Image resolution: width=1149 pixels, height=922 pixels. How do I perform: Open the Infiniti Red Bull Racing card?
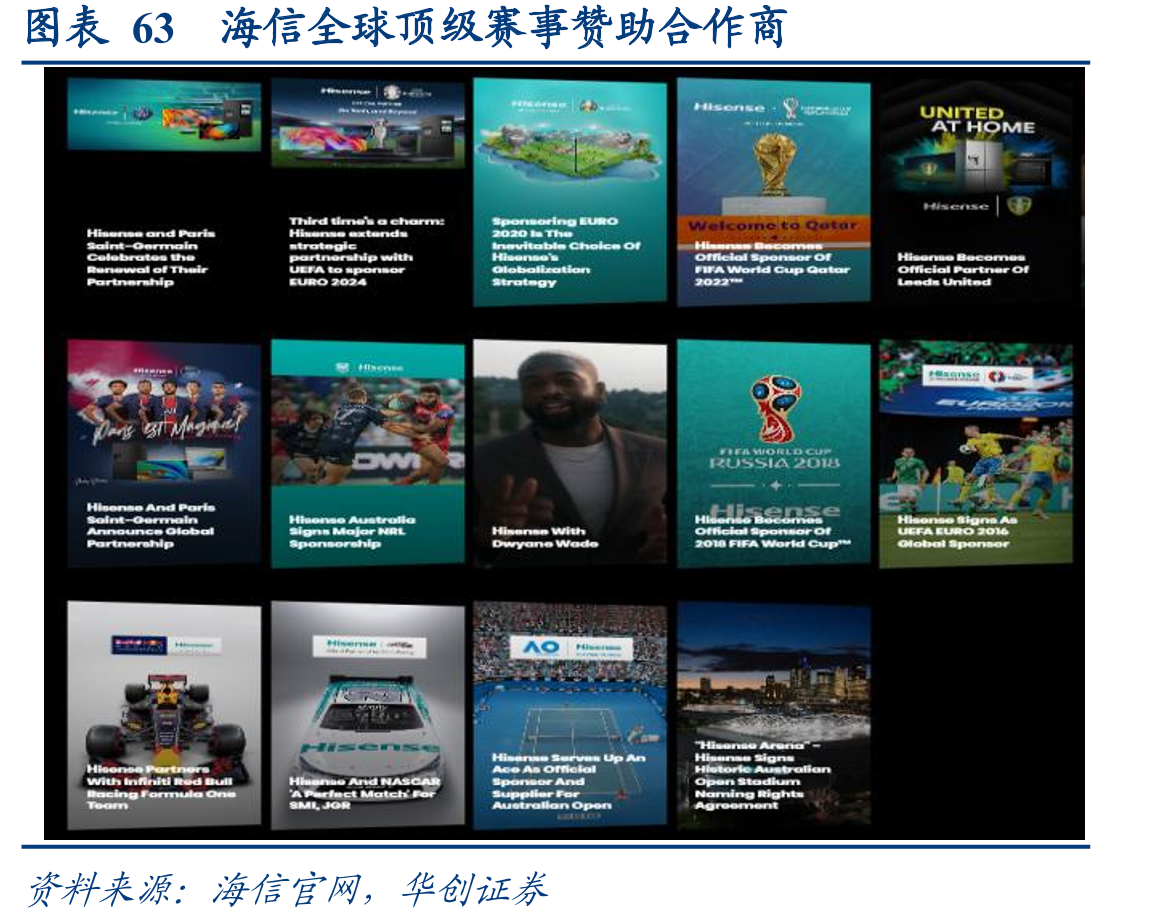(x=163, y=715)
